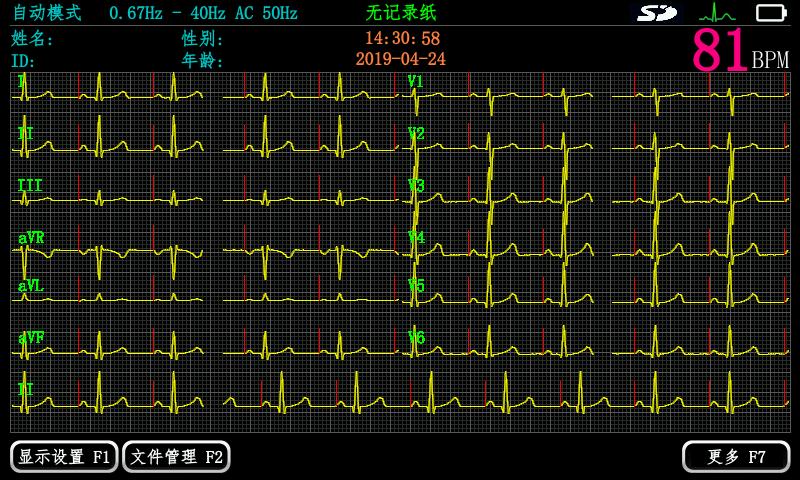This screenshot has height=480, width=800.
Task: Open 文件管理 F2 file management
Action: tap(176, 457)
